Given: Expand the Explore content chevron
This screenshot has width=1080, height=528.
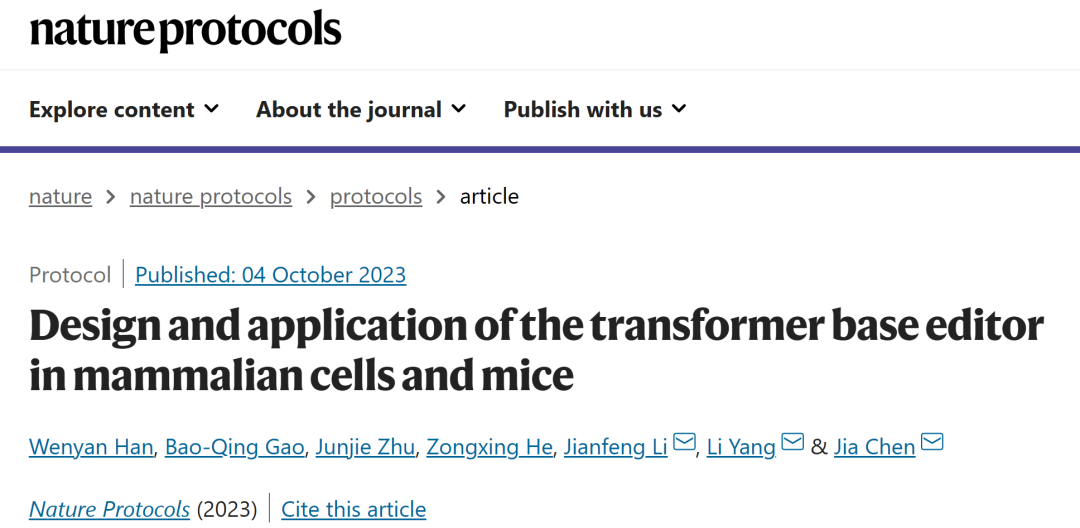Looking at the screenshot, I should (x=212, y=109).
